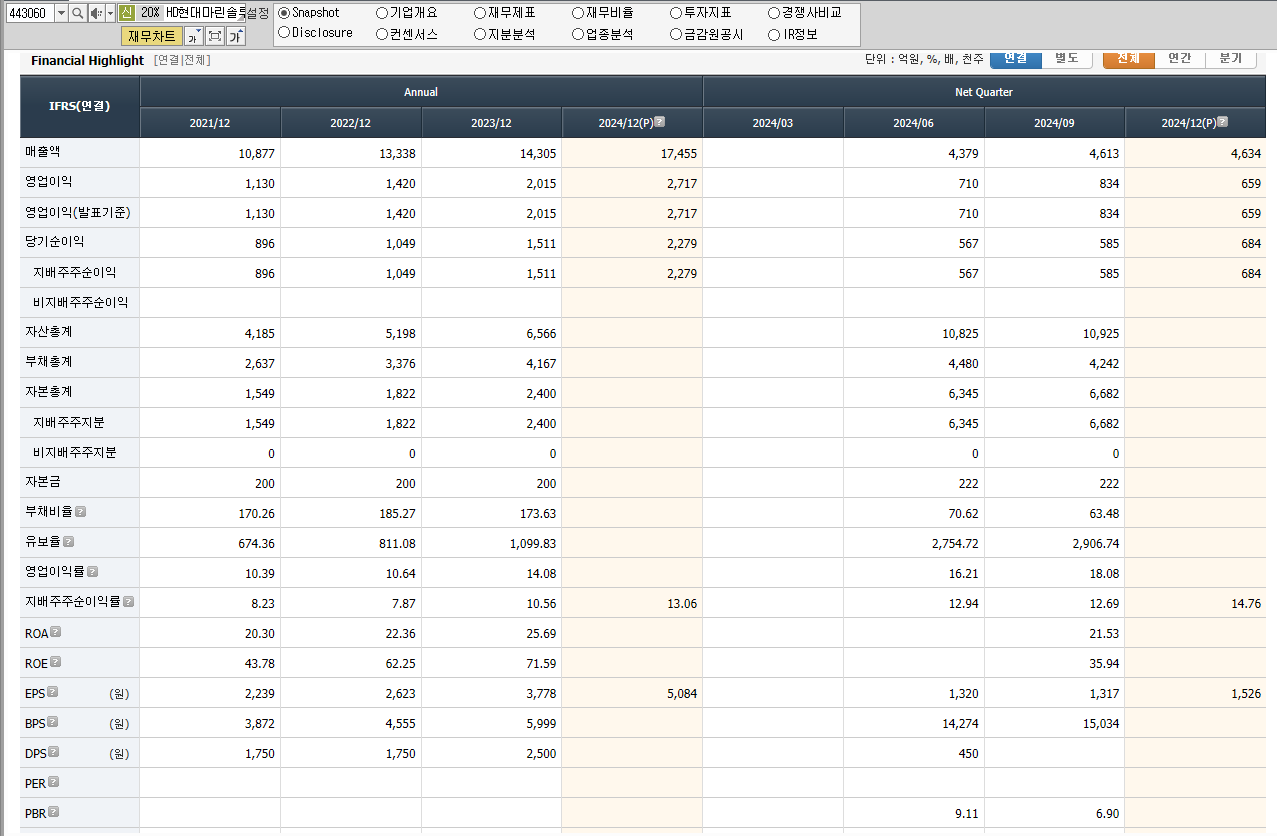Open help icon next to DPS
Screen dimensions: 1277x836
coord(54,752)
